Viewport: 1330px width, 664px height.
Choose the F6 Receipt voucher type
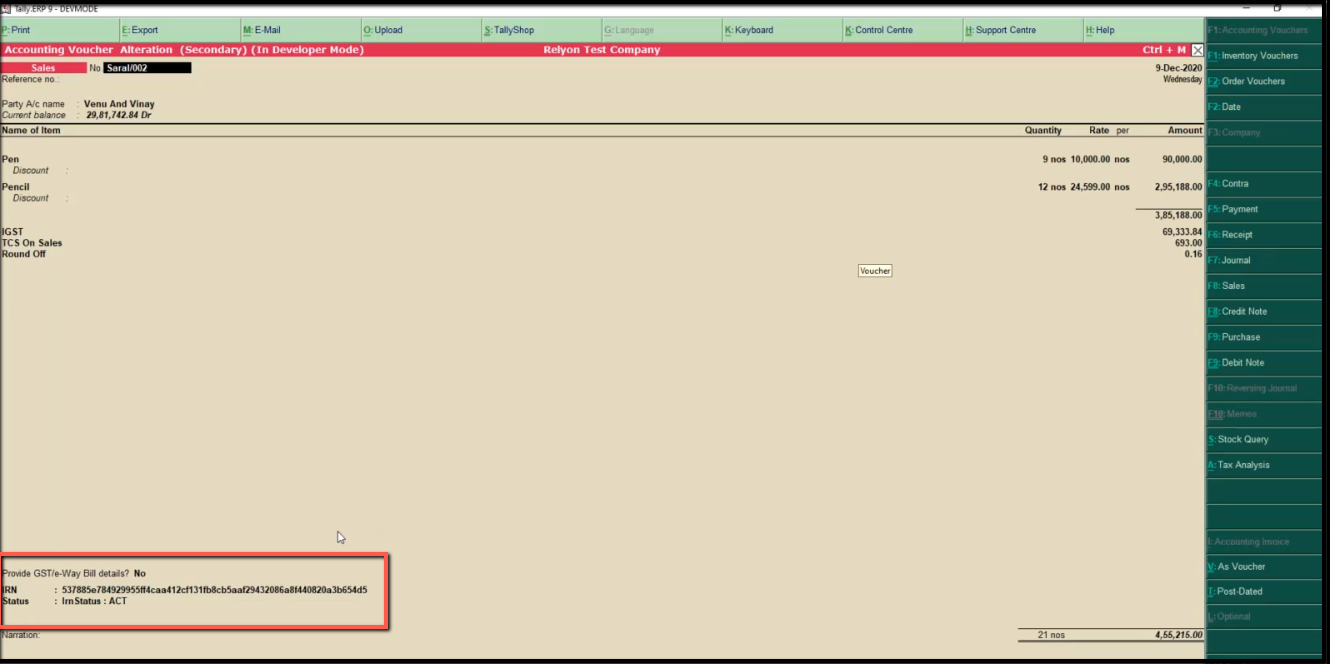click(1264, 235)
